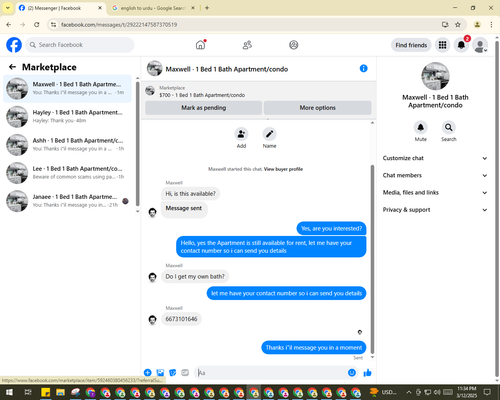This screenshot has width=500, height=400.
Task: Open Sticky Notes from taskbar
Action: [45, 392]
